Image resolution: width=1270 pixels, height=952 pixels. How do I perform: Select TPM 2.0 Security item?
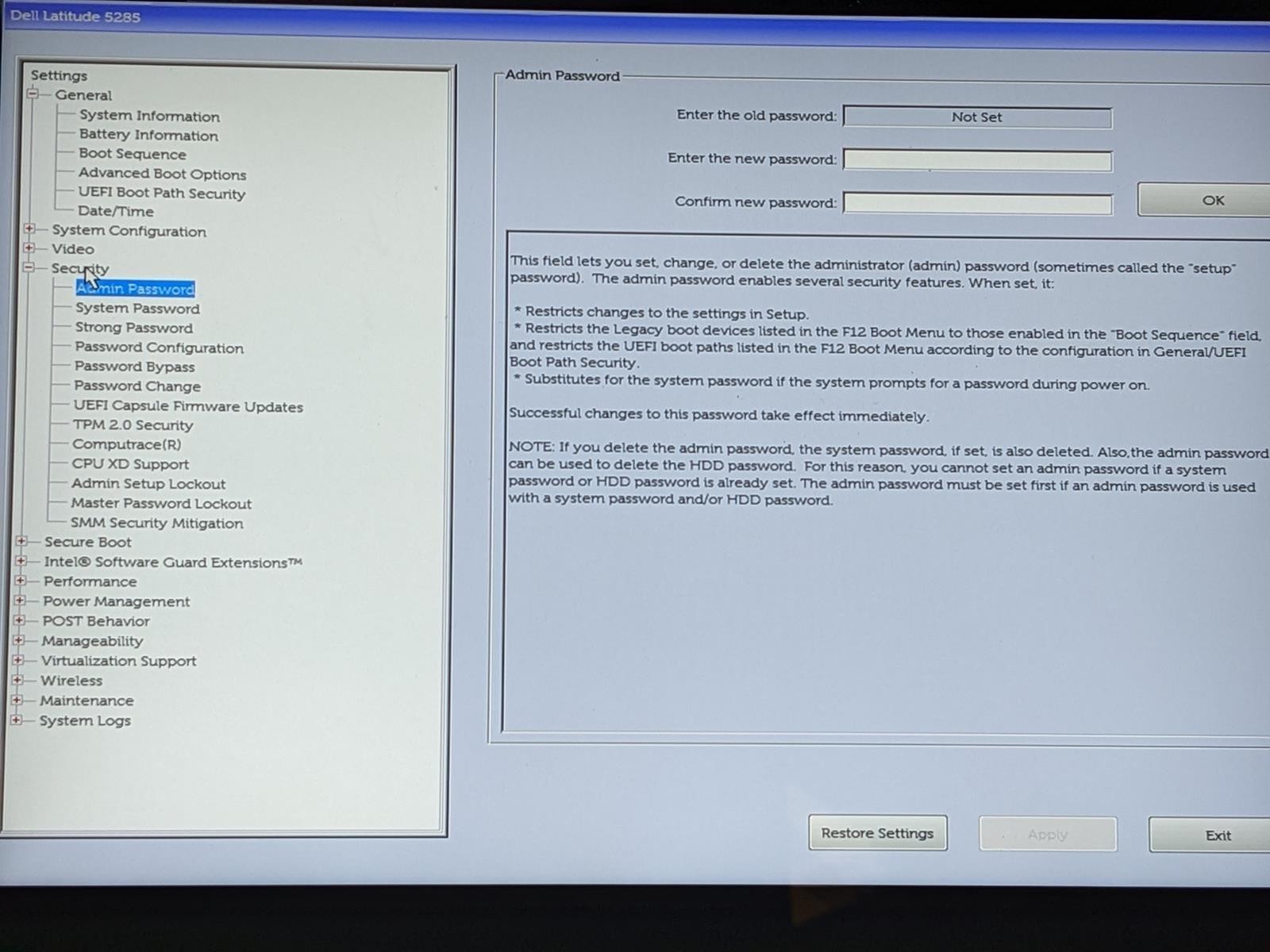(x=133, y=425)
